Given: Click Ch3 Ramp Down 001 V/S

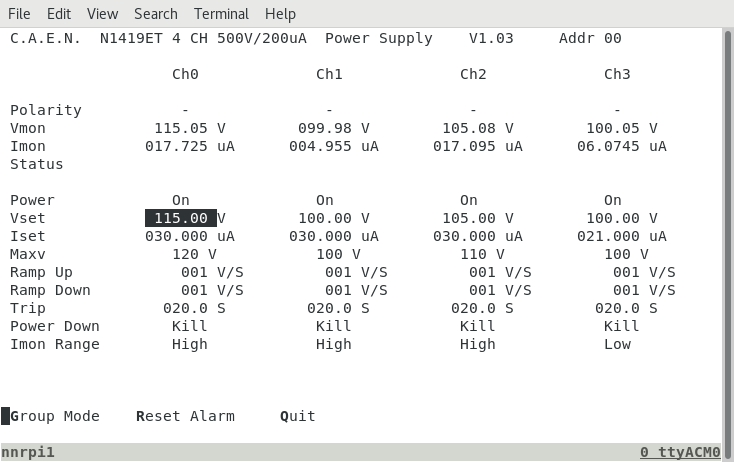Looking at the screenshot, I should coord(644,290).
